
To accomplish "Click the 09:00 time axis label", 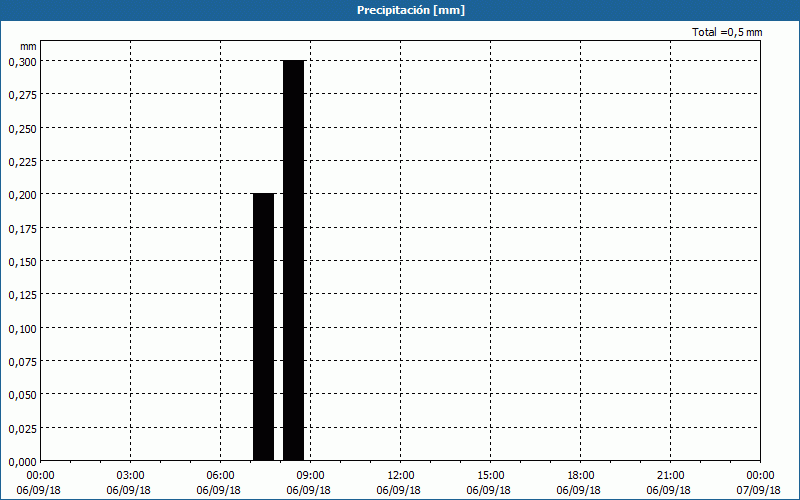I will pos(310,476).
